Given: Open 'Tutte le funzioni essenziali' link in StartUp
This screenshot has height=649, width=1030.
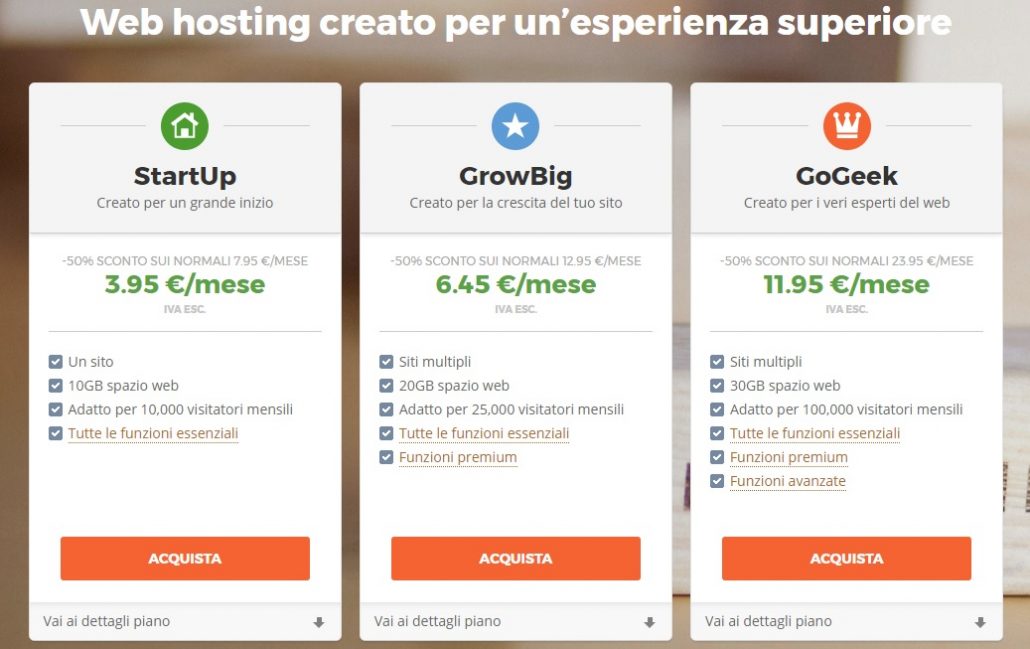Looking at the screenshot, I should (153, 434).
